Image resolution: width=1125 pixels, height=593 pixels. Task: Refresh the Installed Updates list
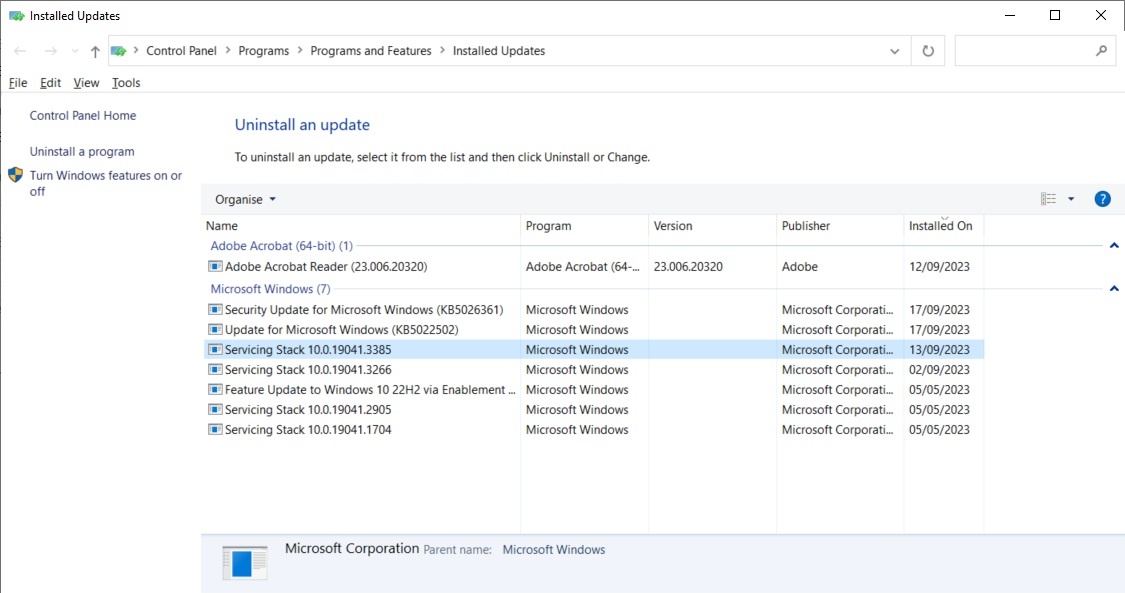click(x=928, y=51)
